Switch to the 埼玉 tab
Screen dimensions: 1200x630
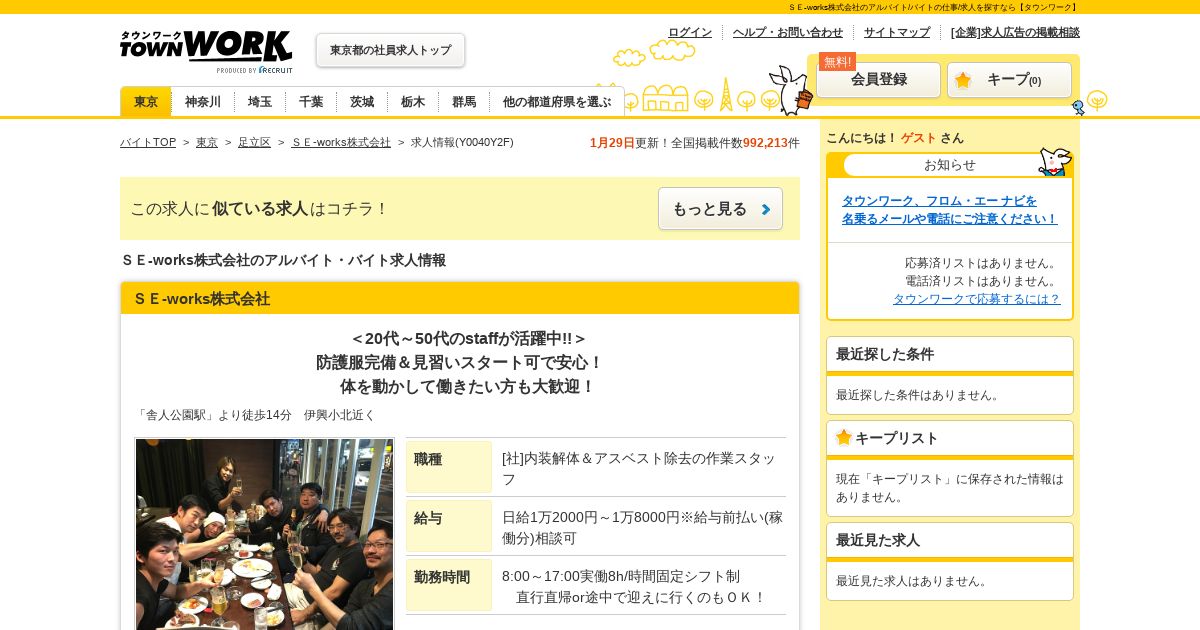(260, 102)
